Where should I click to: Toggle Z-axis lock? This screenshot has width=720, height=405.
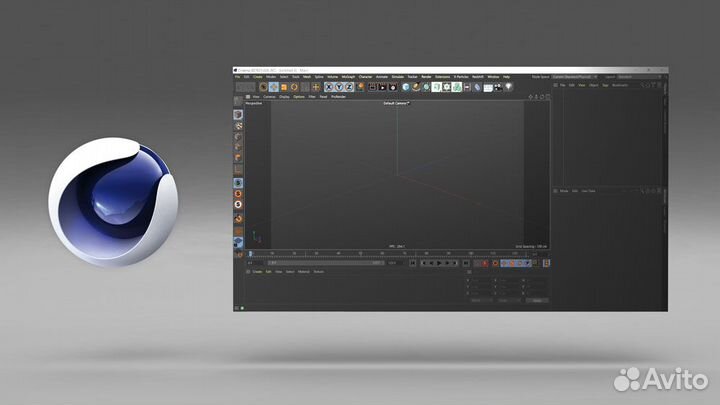pyautogui.click(x=349, y=87)
